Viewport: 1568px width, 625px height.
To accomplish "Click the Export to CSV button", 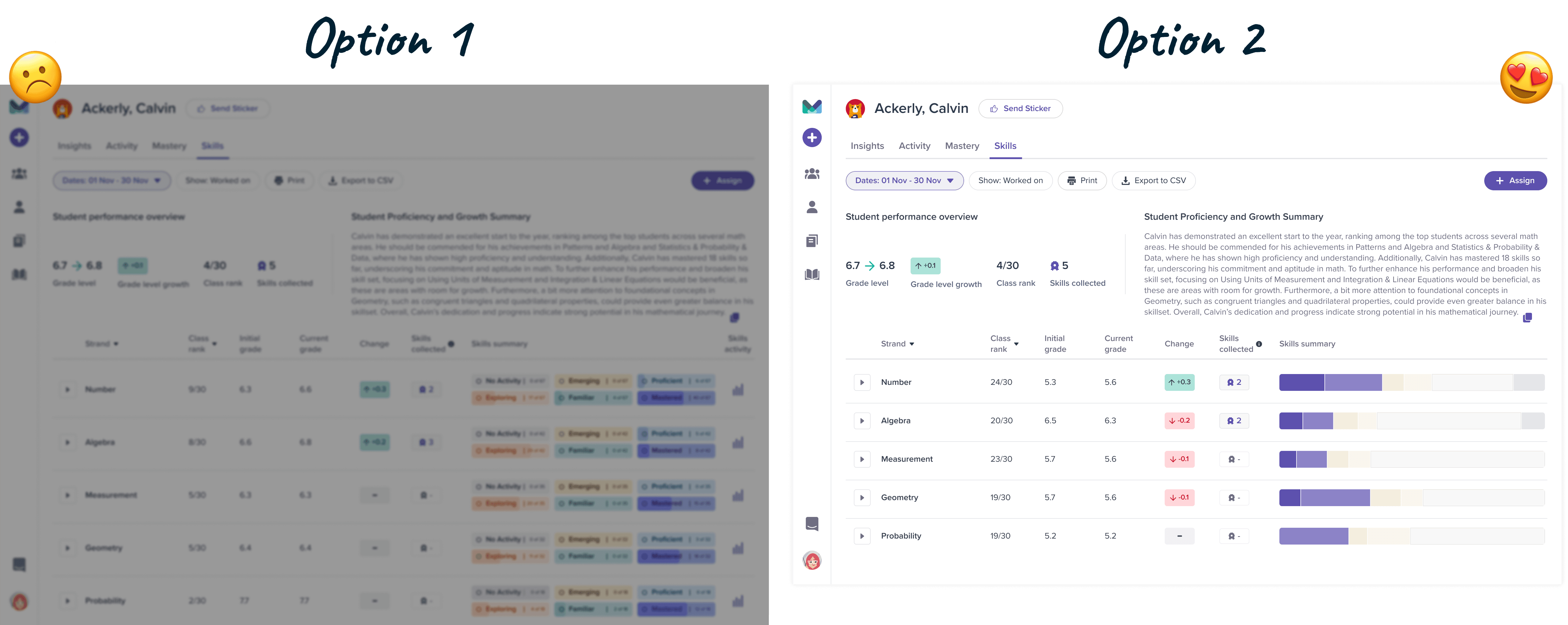I will [x=1153, y=181].
